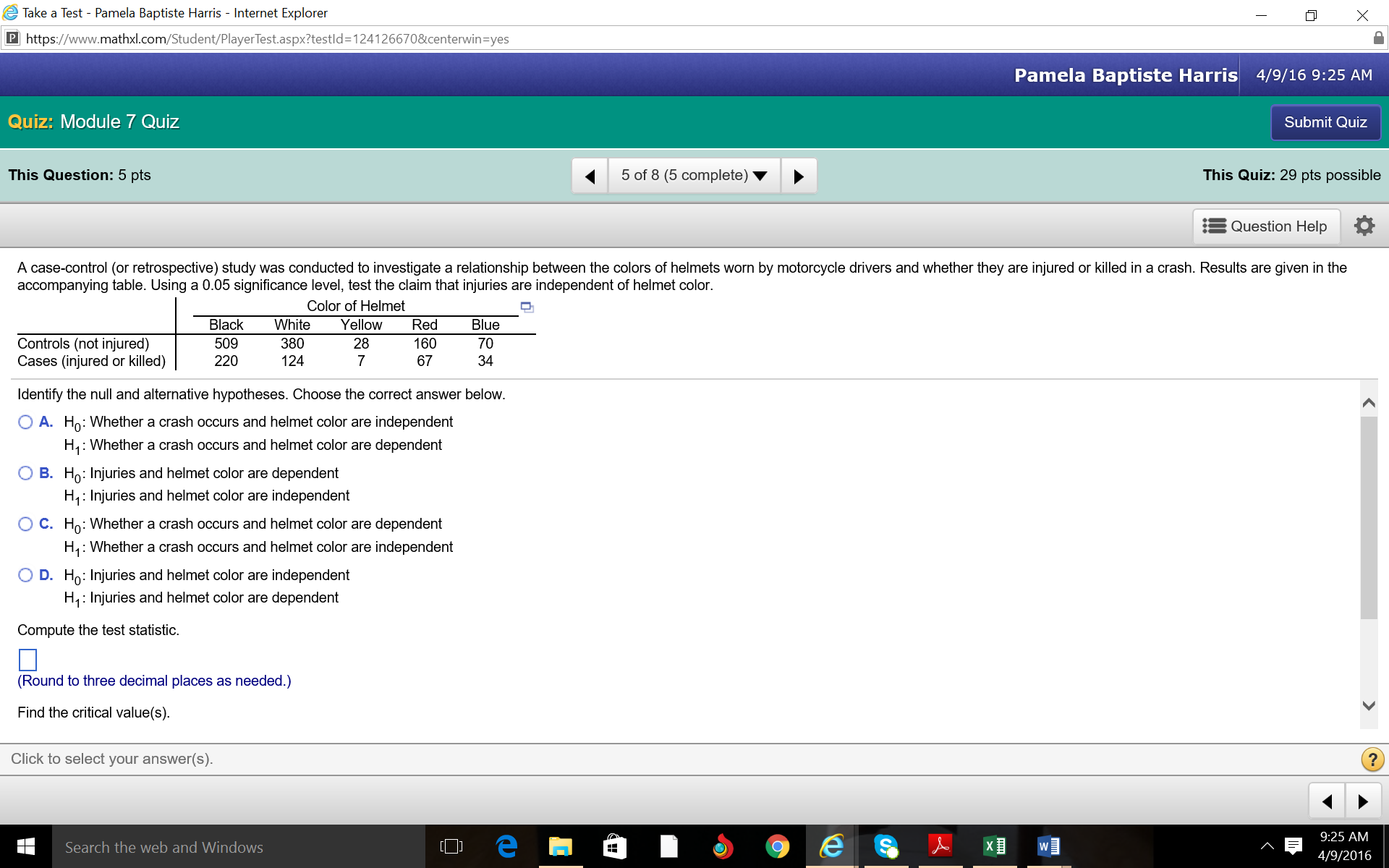Screen dimensions: 1389x868
Task: Open the Windows Start menu
Action: coord(25,846)
